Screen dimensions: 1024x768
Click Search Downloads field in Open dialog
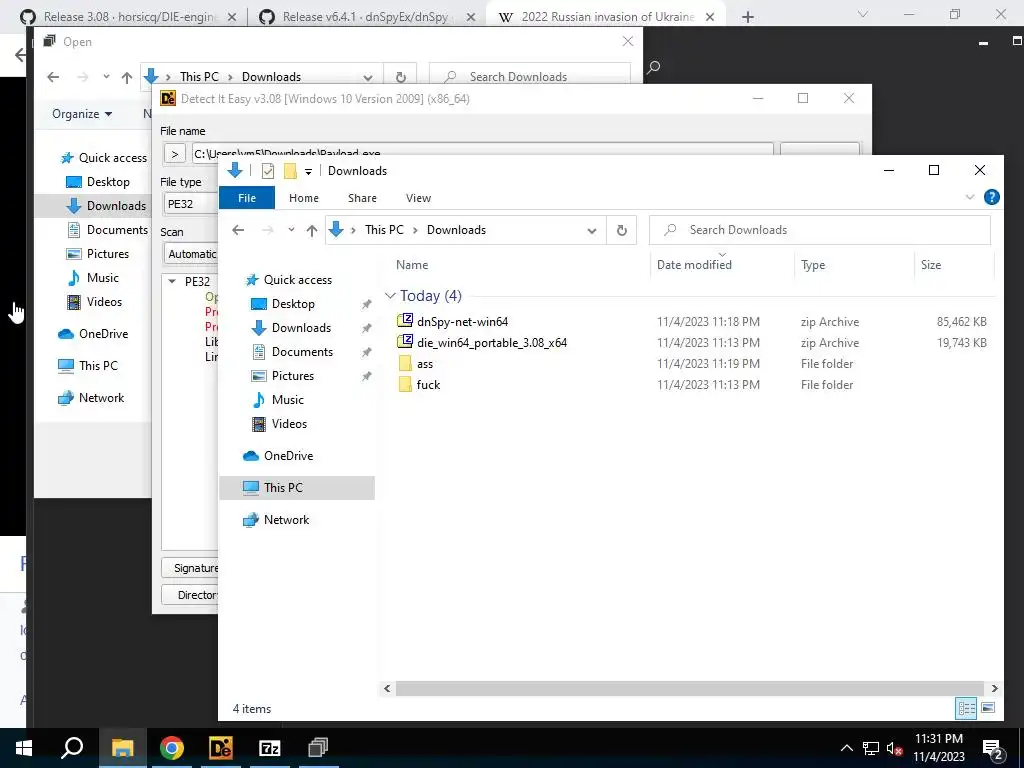(530, 76)
